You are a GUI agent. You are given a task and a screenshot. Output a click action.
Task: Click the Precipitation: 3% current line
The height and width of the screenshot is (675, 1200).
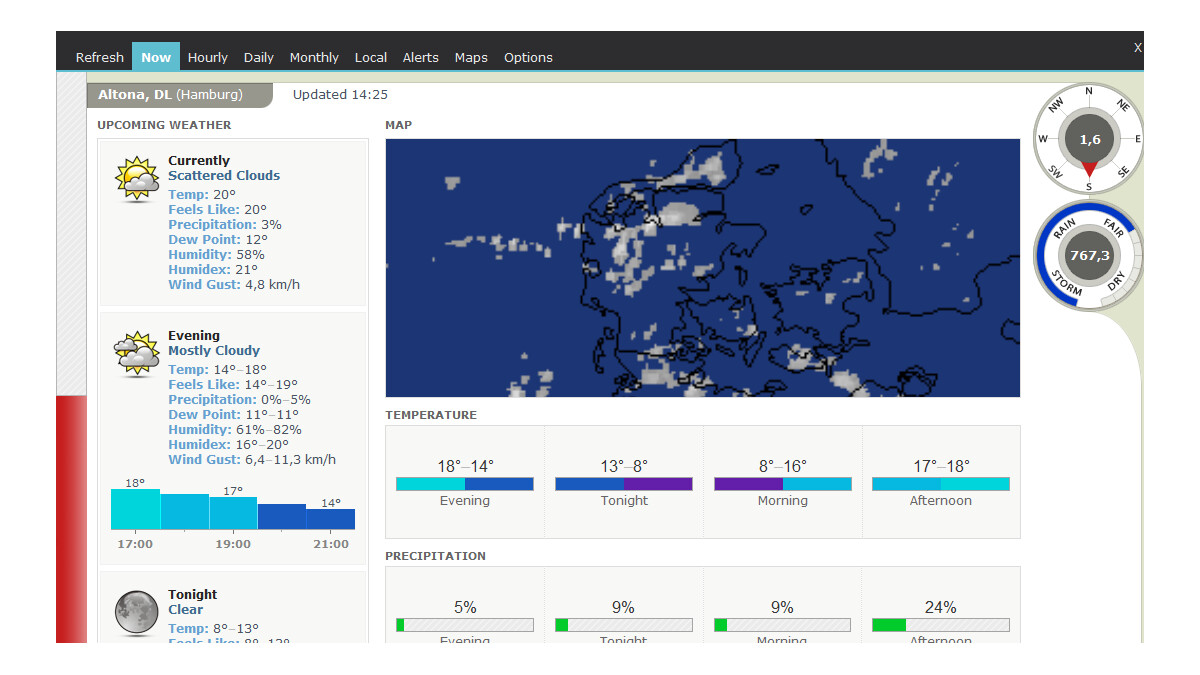coord(225,225)
